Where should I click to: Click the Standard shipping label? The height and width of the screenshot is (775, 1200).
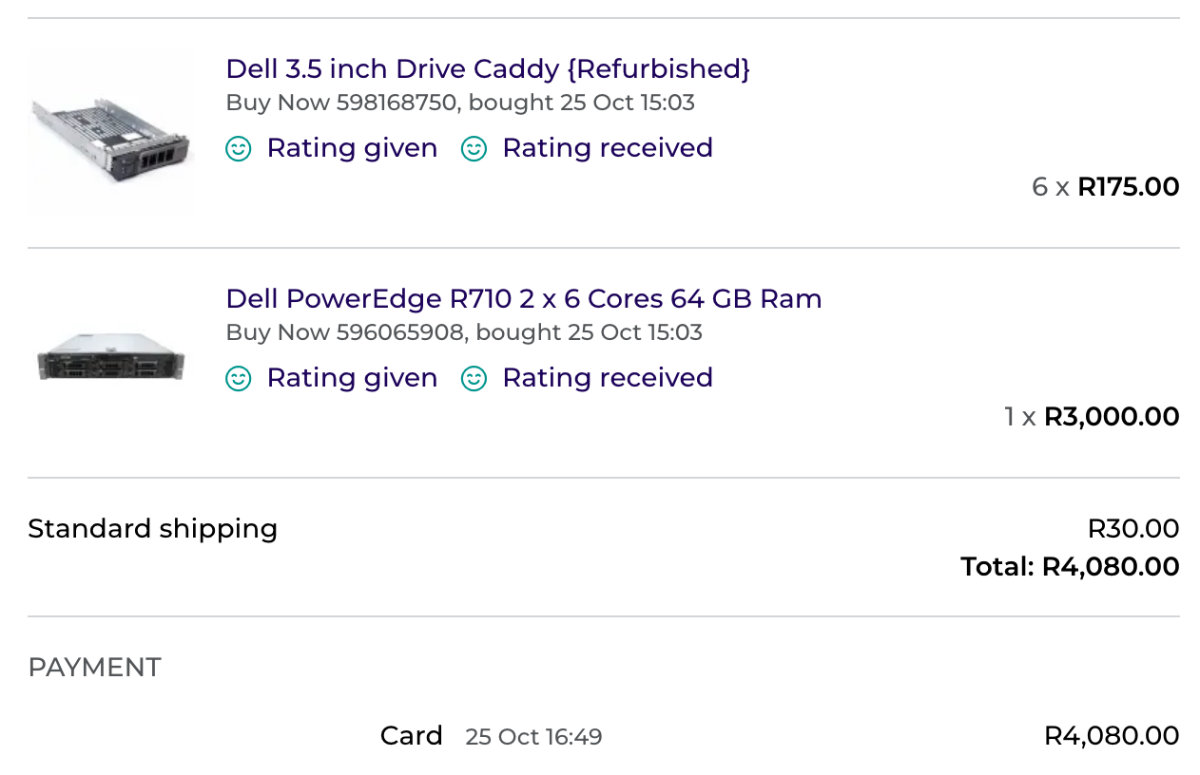point(153,528)
